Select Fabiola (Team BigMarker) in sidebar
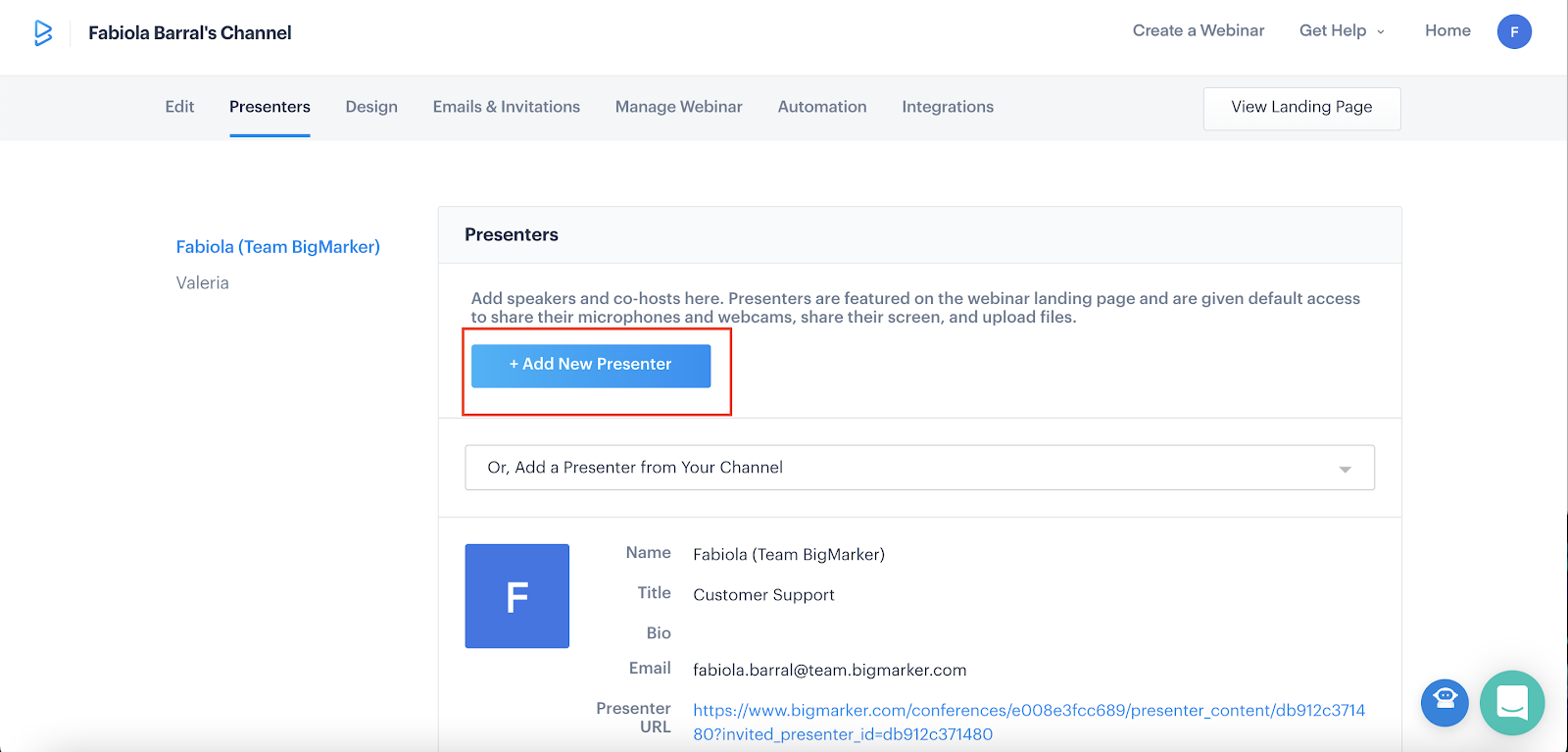 point(278,247)
